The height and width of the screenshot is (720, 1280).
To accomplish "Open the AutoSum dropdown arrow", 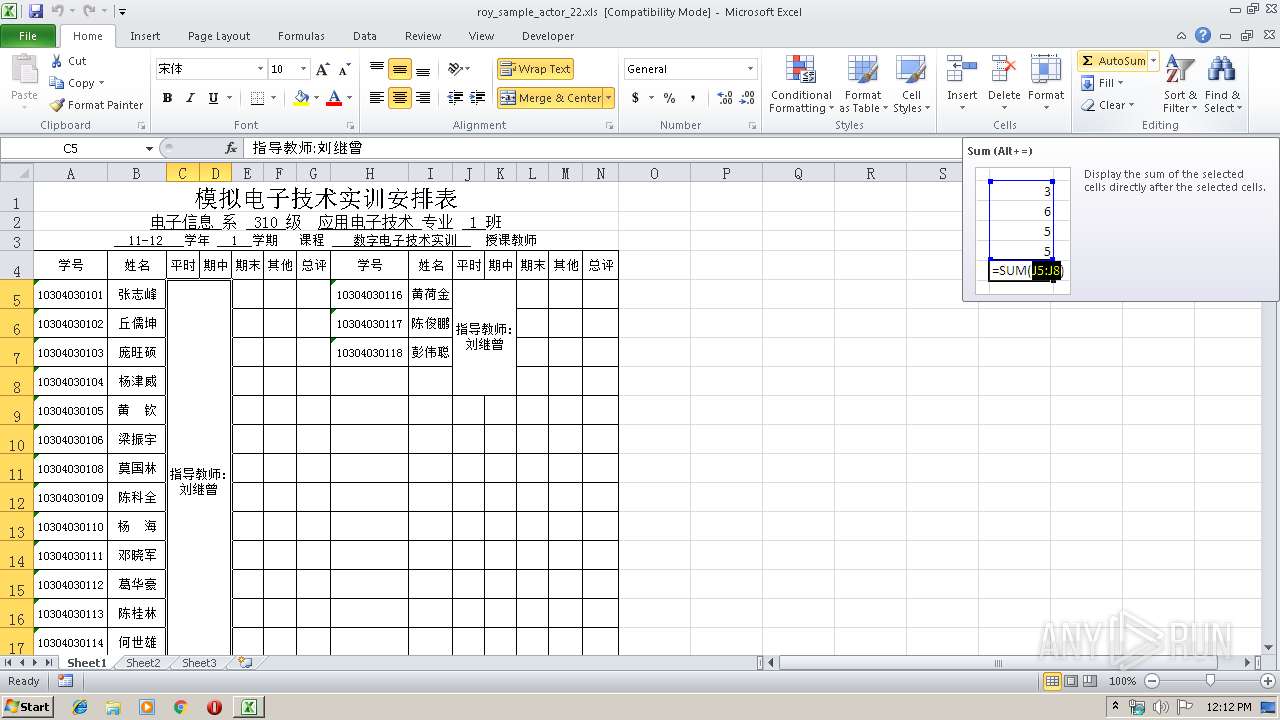I will click(1153, 61).
